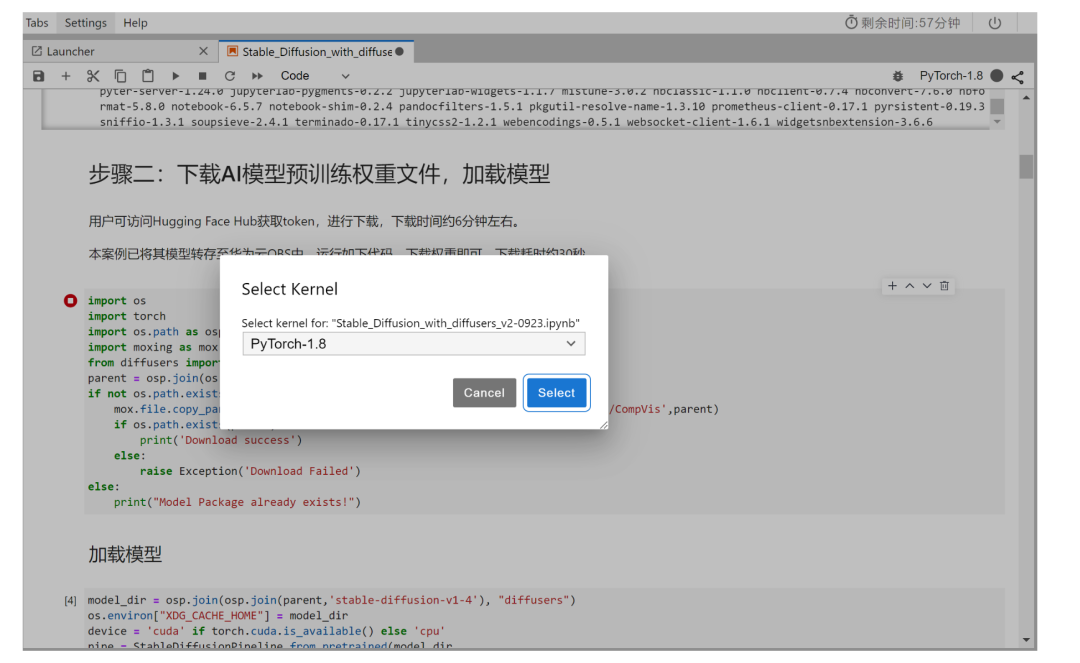Click the scroll down arrow of notebook
The width and height of the screenshot is (1080, 663).
1026,640
